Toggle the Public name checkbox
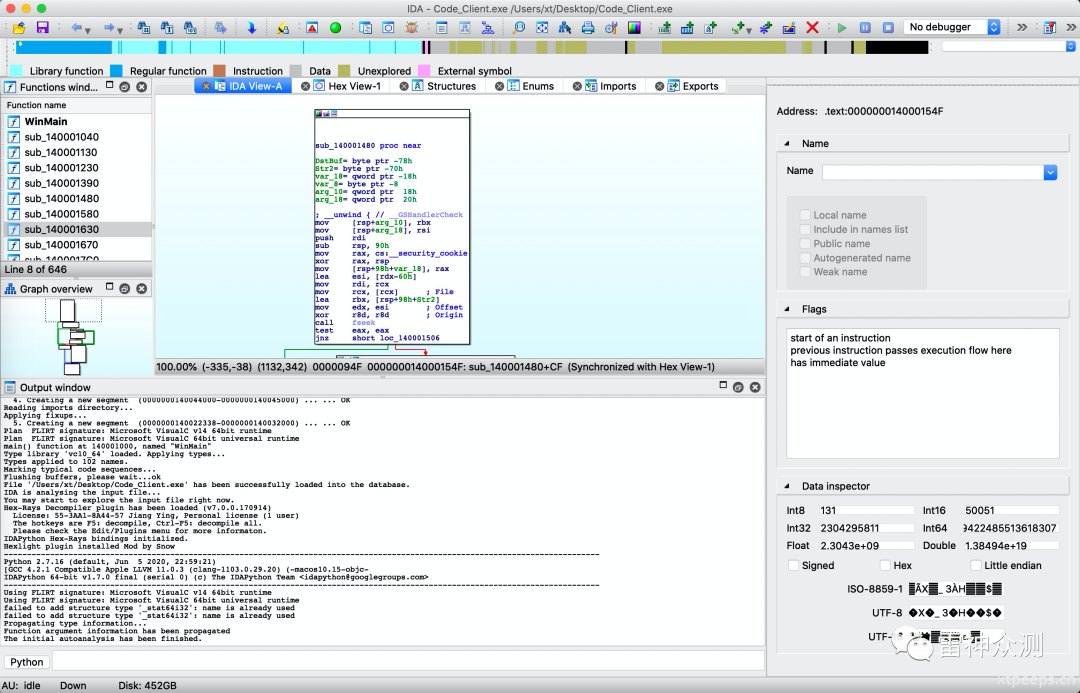The height and width of the screenshot is (693, 1080). click(805, 243)
